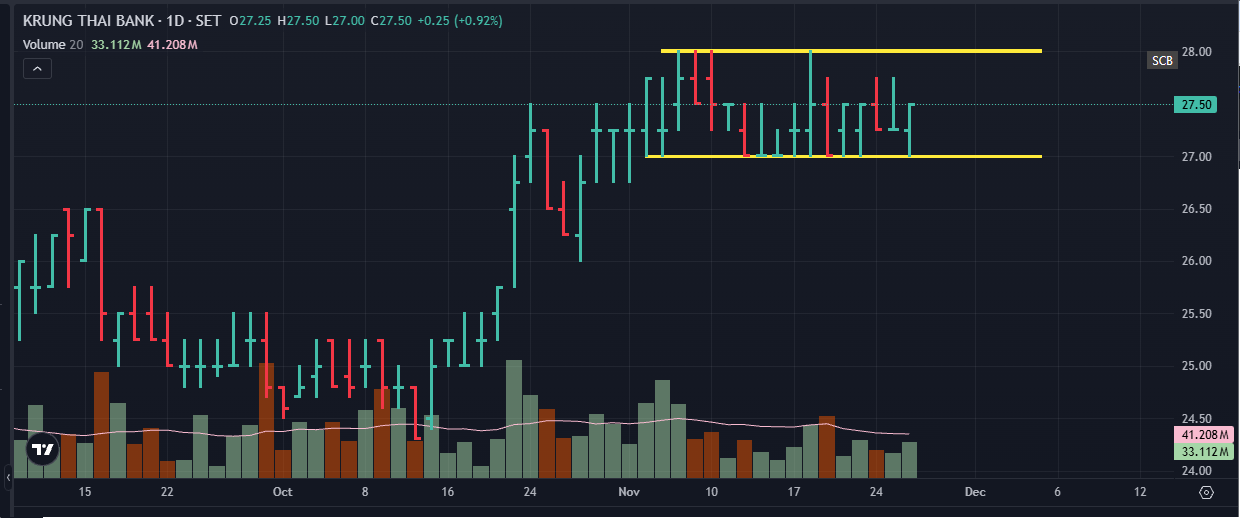Click the open value O27.25 in legend
Screen dimensions: 1240x518
[250, 20]
